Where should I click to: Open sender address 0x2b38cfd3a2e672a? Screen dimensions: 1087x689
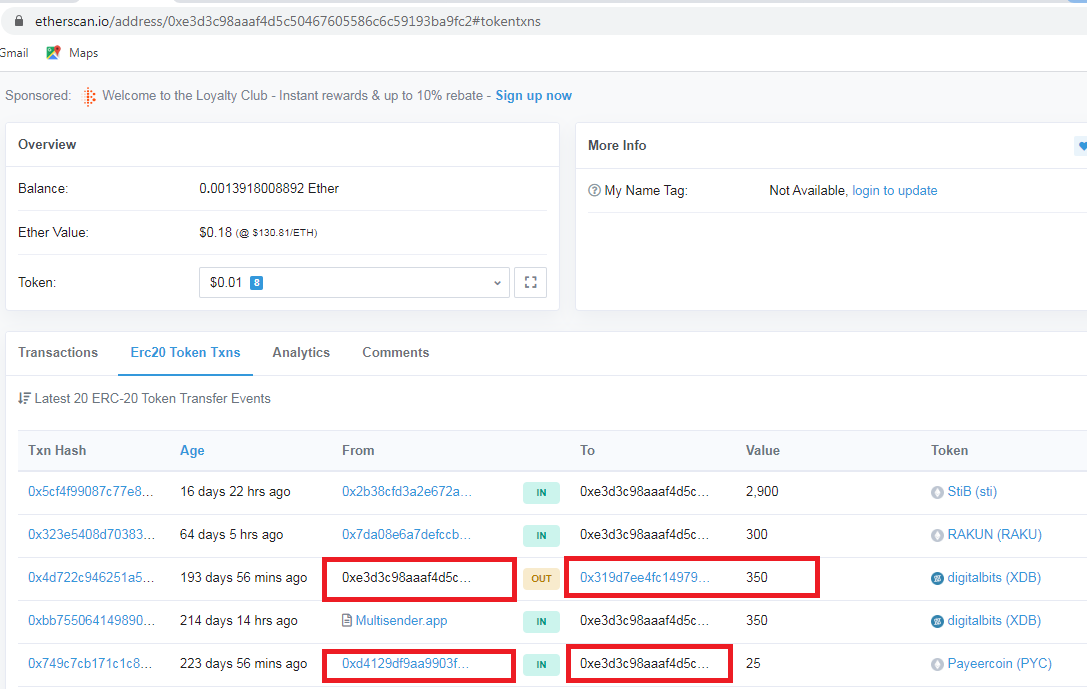pos(407,491)
